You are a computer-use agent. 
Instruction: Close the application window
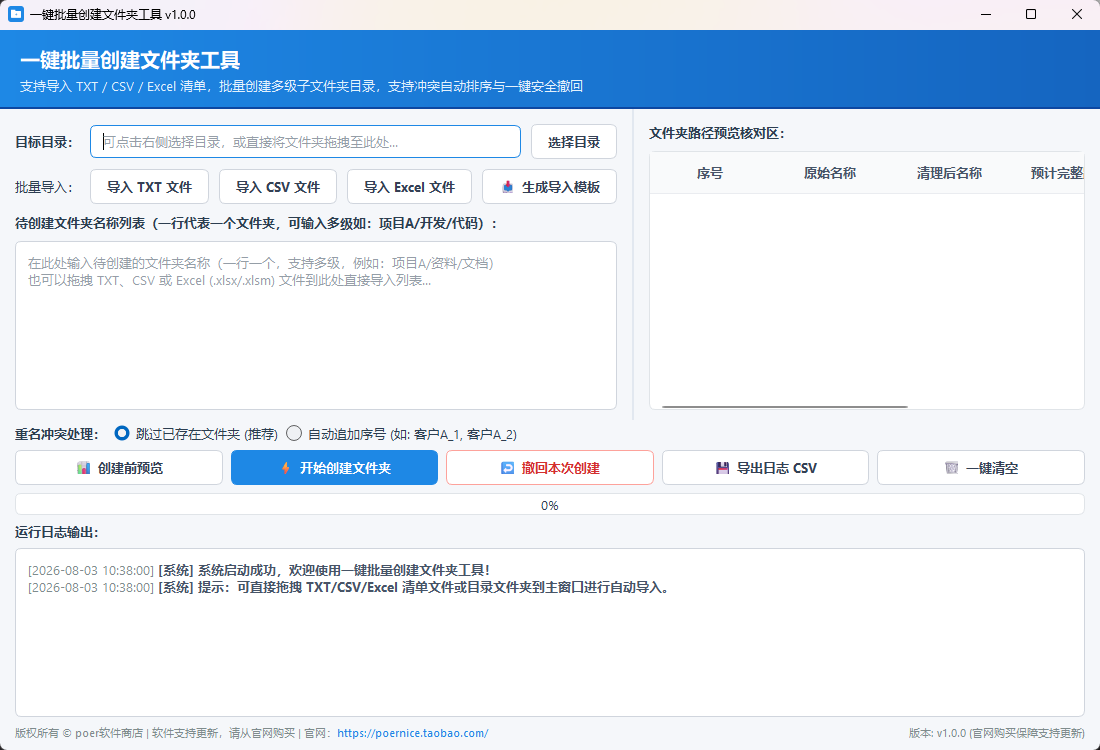point(1077,14)
